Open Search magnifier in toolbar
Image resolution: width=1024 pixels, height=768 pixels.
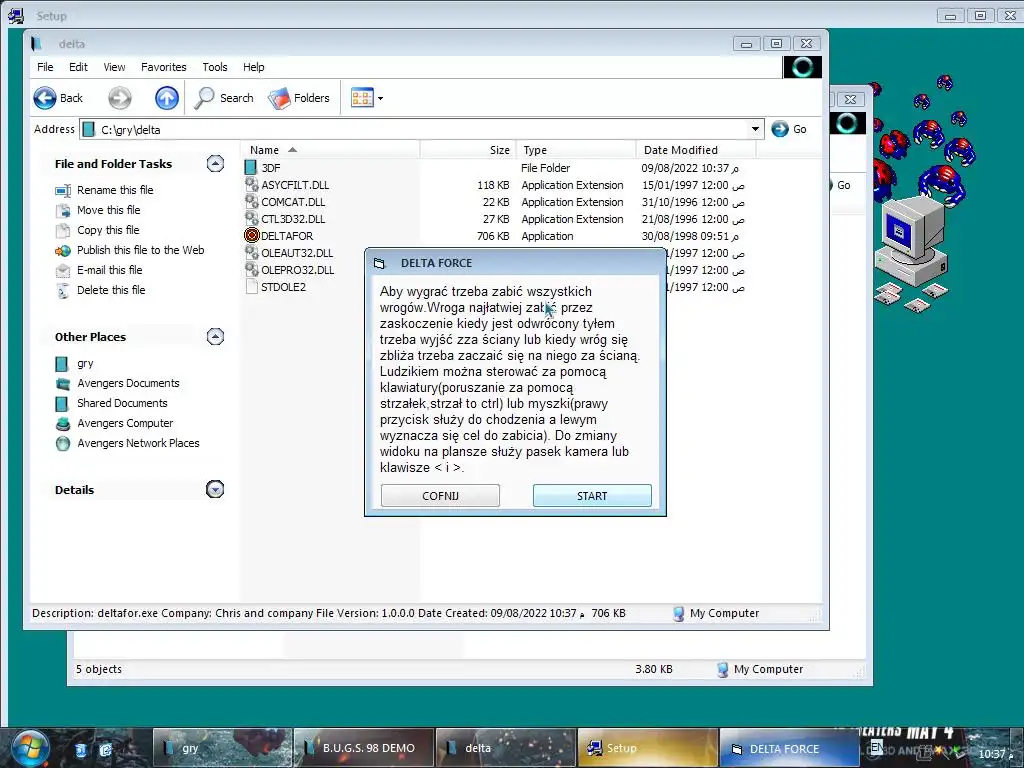(204, 98)
